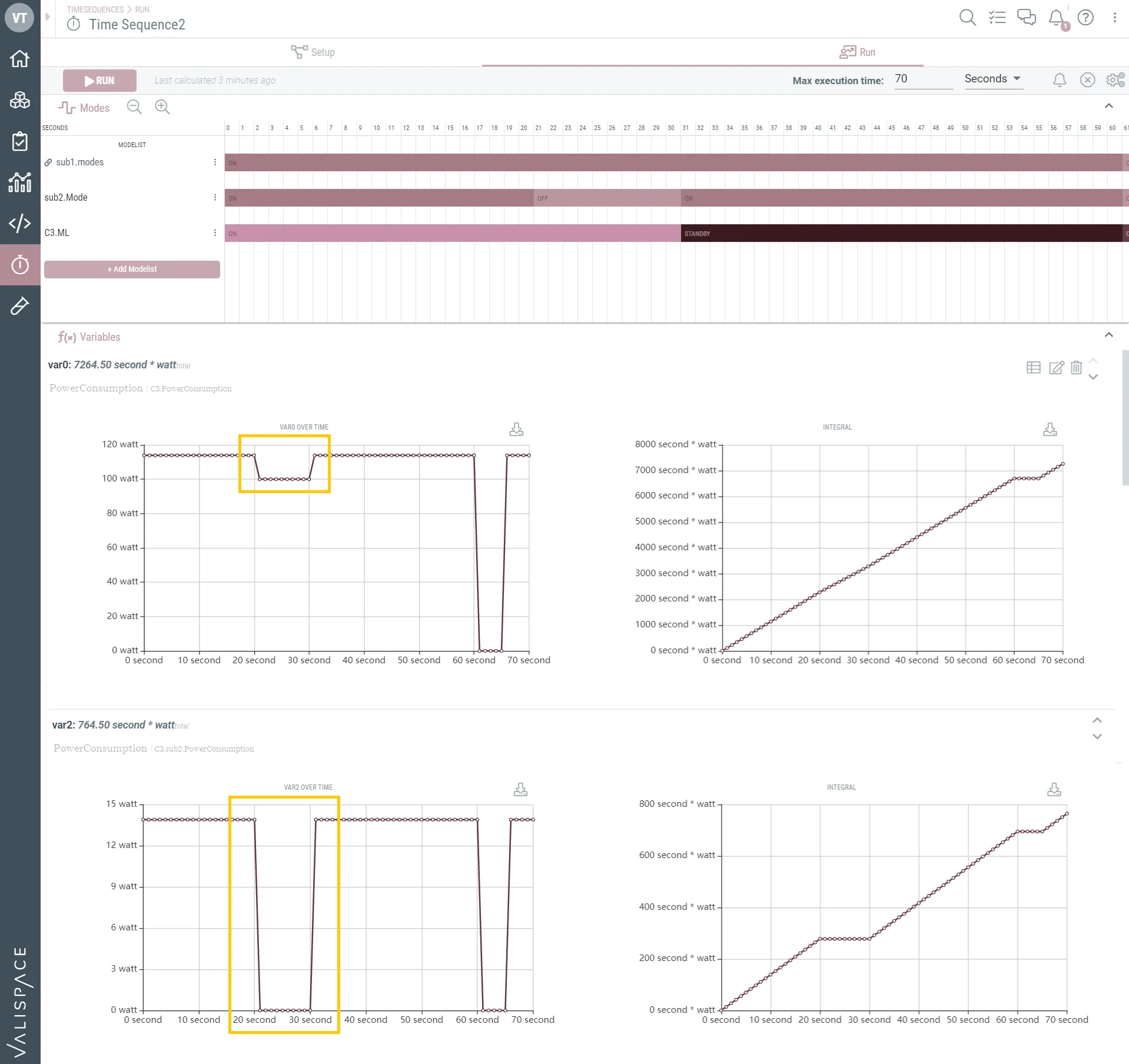Edit var0 with the pencil icon
The height and width of the screenshot is (1064, 1129).
1056,368
